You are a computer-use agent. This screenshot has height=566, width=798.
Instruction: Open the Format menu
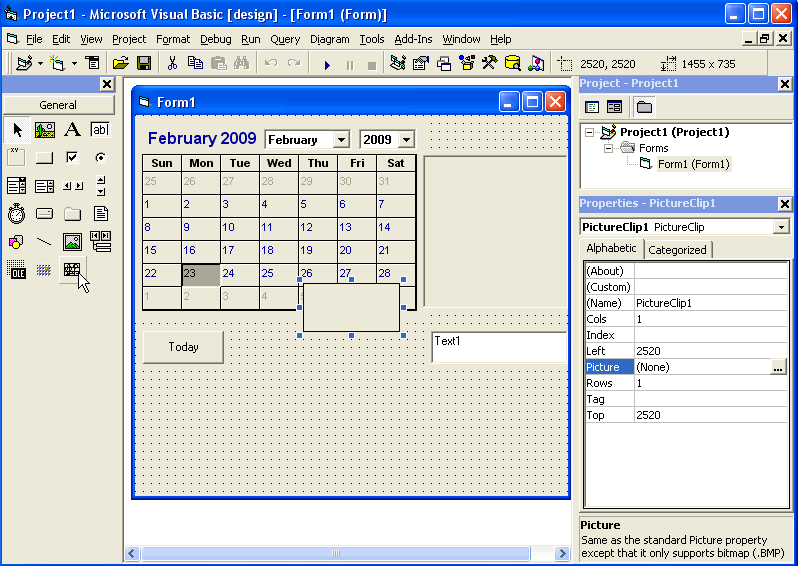(173, 39)
